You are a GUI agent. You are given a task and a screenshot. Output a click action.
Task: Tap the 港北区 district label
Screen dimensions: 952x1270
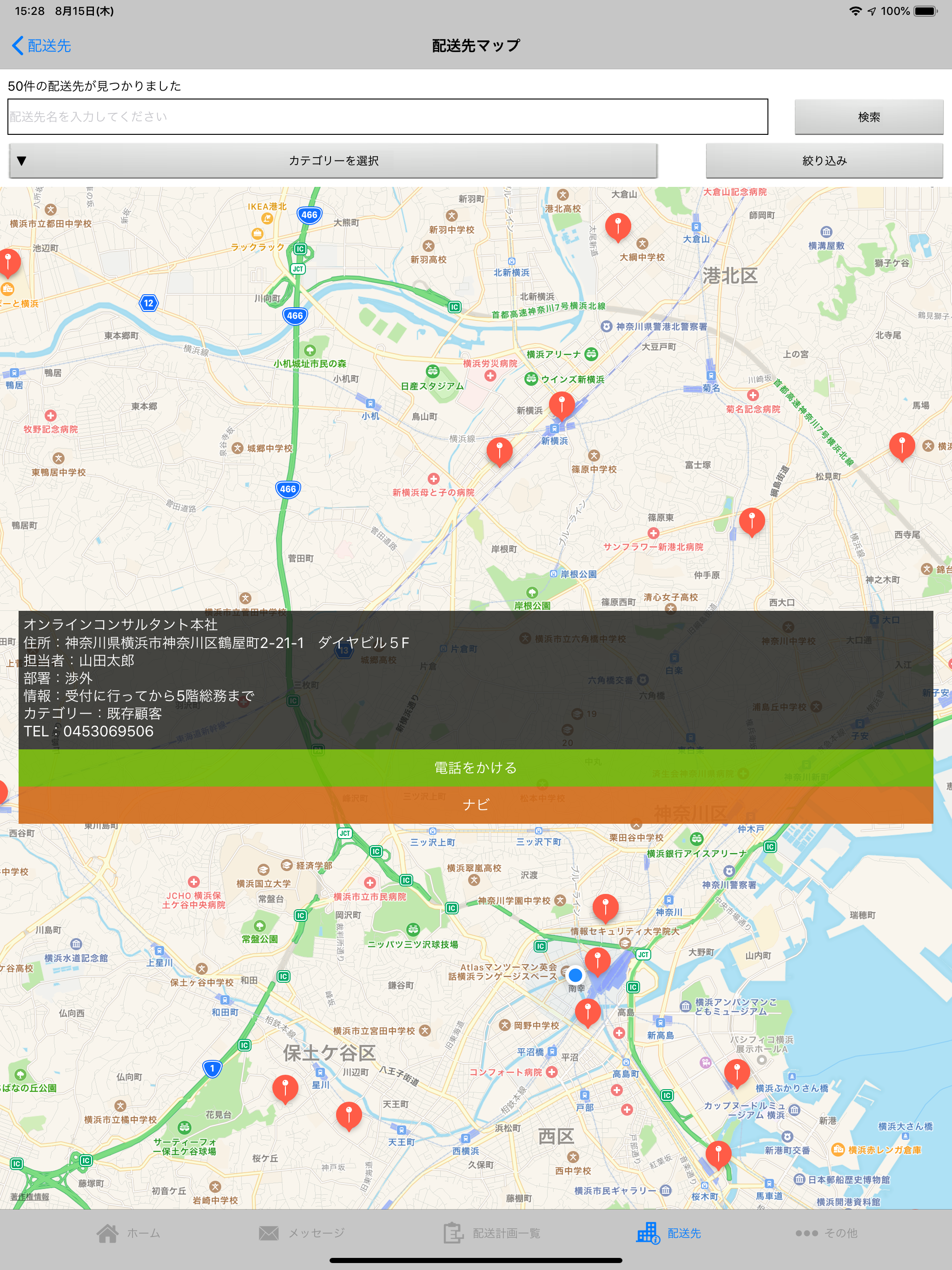point(730,276)
